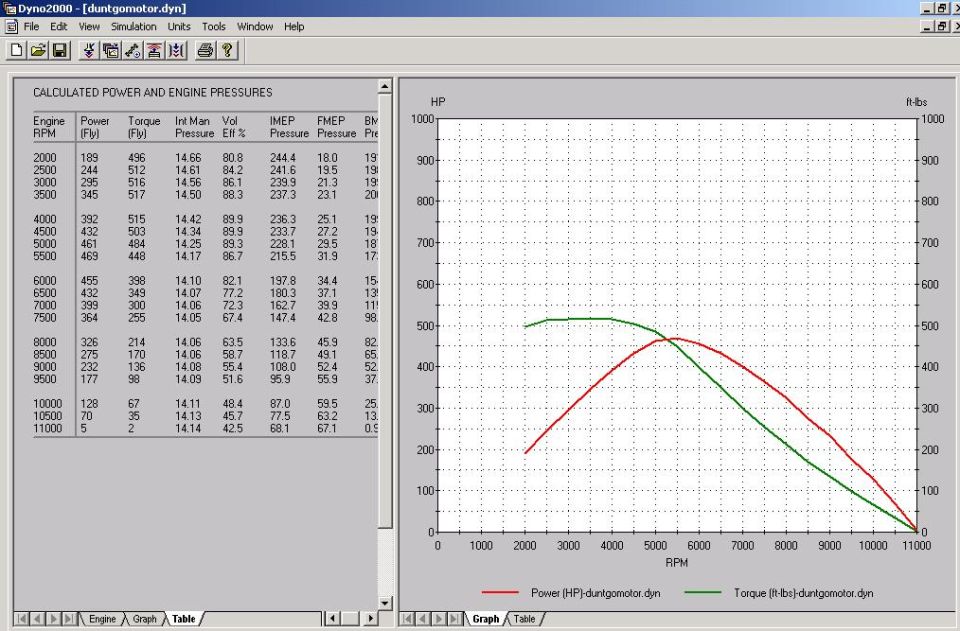Click the 5500 RPM row label
Image resolution: width=960 pixels, height=631 pixels.
45,256
